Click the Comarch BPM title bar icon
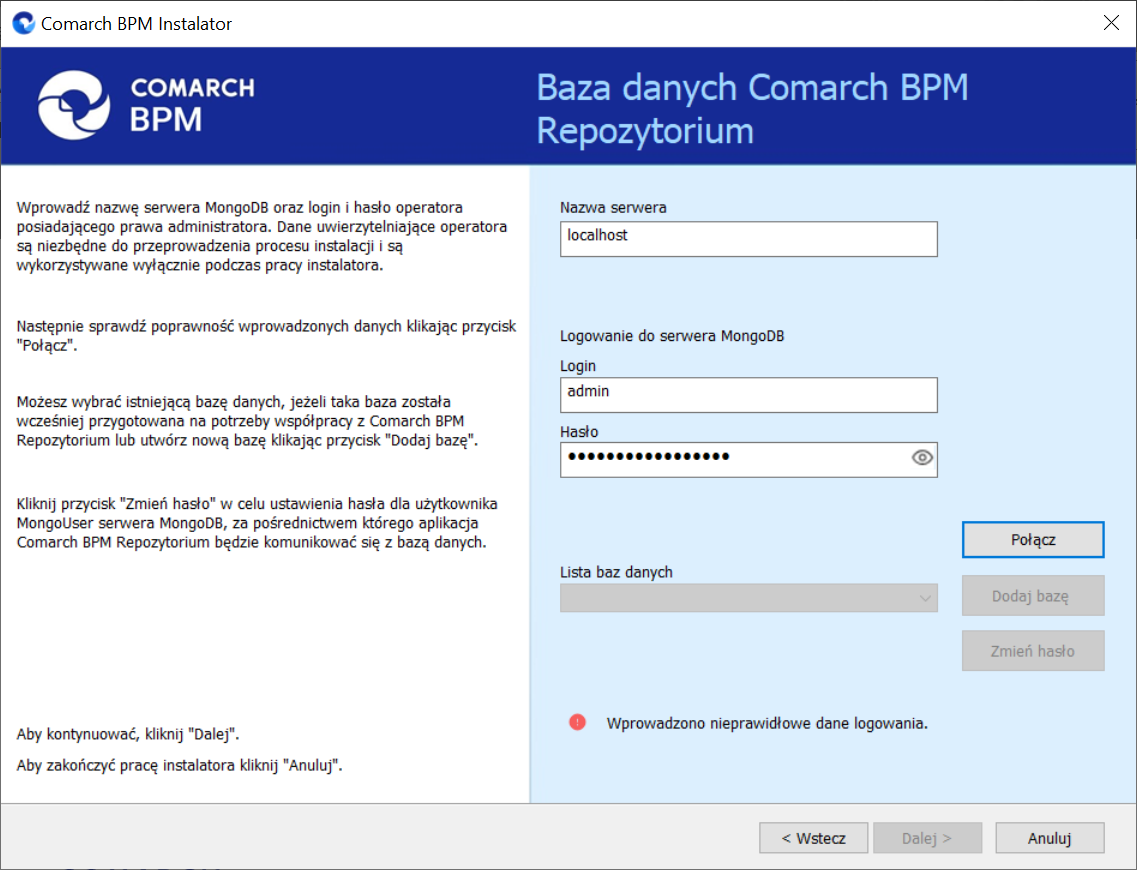Viewport: 1137px width, 870px height. [x=24, y=23]
